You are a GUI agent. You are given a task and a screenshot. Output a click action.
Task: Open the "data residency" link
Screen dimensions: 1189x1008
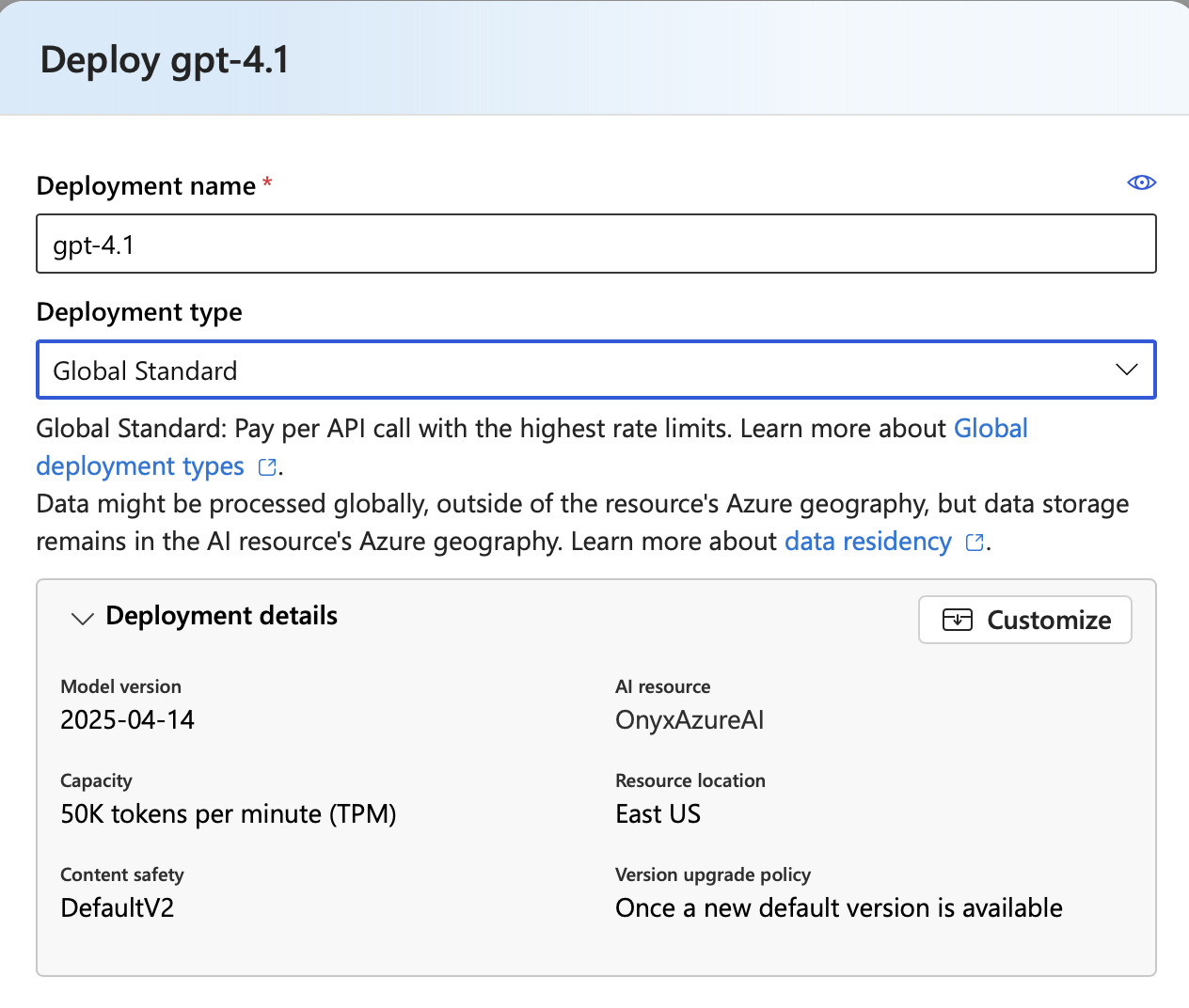(867, 542)
